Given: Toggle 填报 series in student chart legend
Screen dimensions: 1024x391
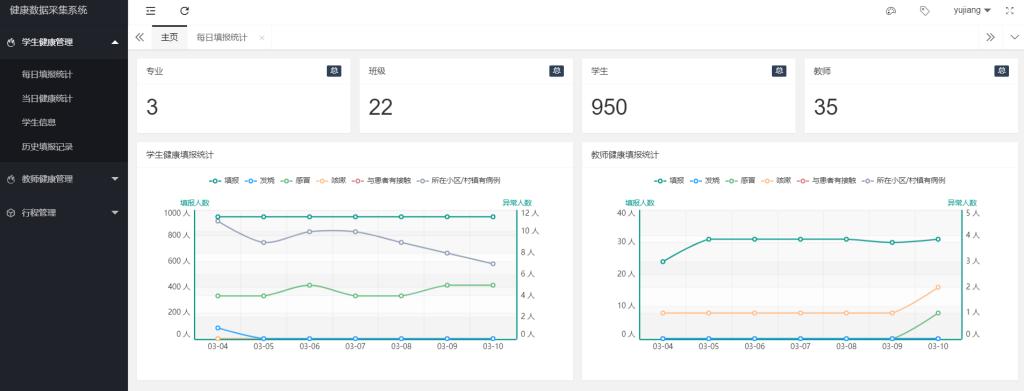Looking at the screenshot, I should pyautogui.click(x=224, y=180).
